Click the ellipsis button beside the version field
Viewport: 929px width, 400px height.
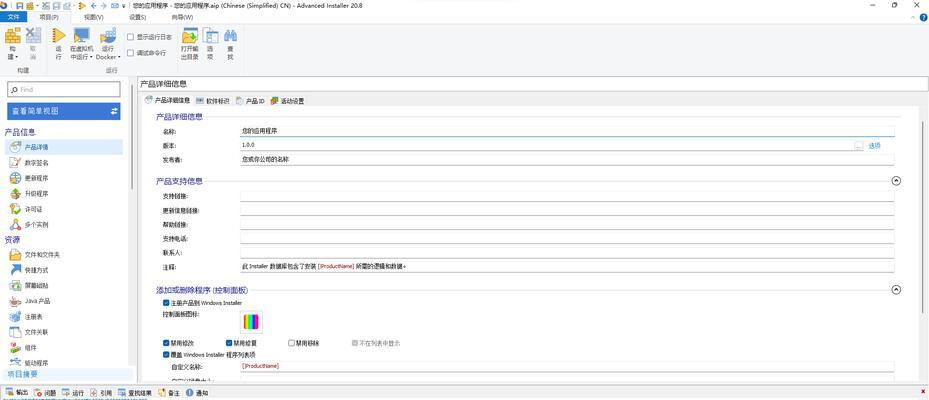click(859, 146)
